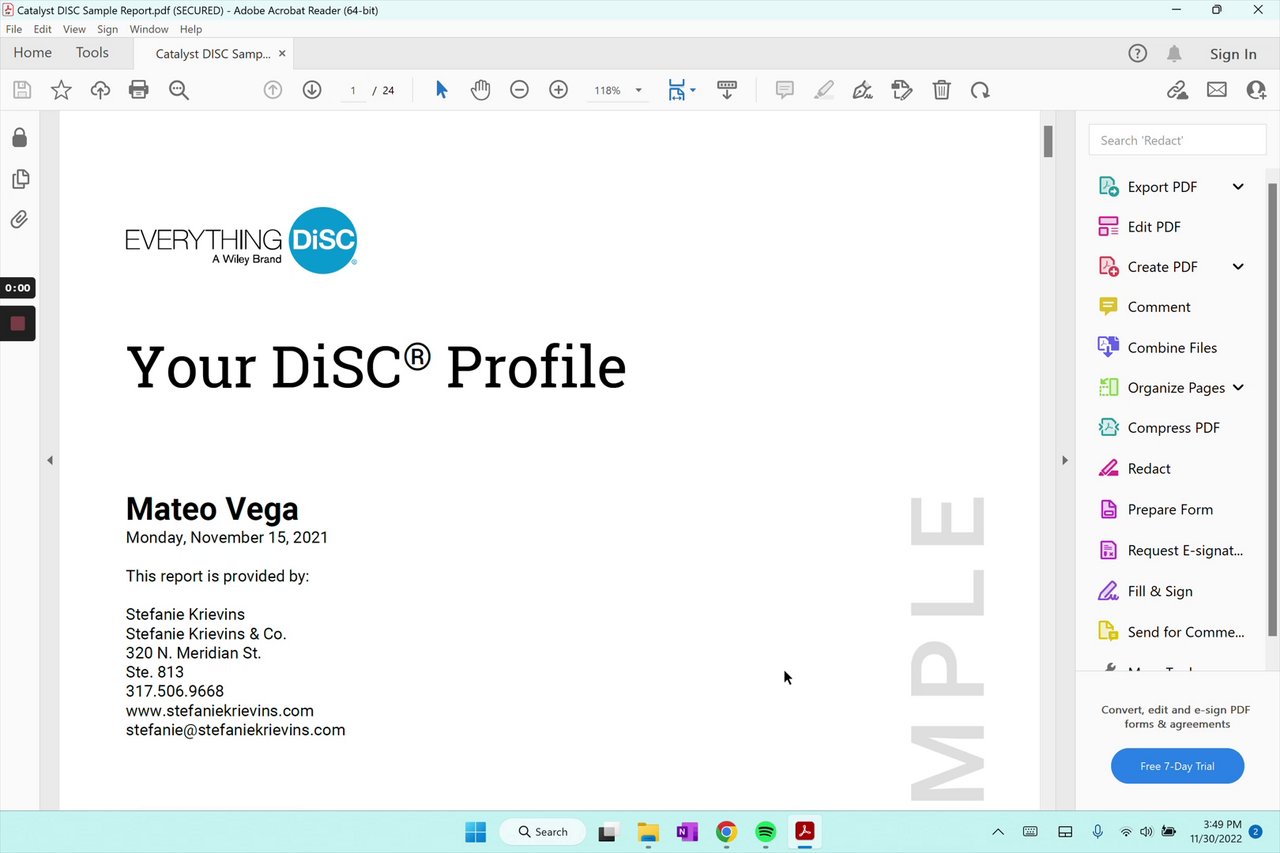Expand the Export PDF options
The height and width of the screenshot is (853, 1280).
(x=1238, y=187)
